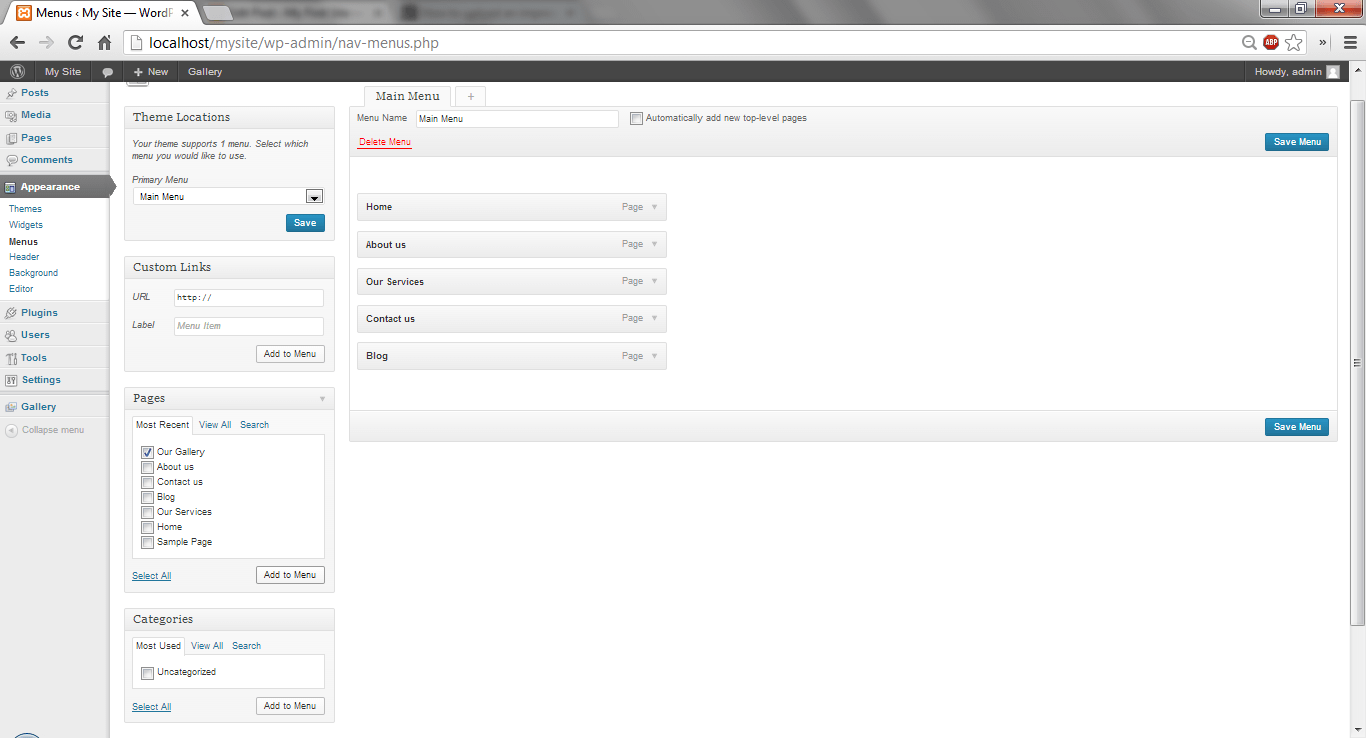Click the browser reload icon
This screenshot has width=1366, height=738.
click(75, 43)
